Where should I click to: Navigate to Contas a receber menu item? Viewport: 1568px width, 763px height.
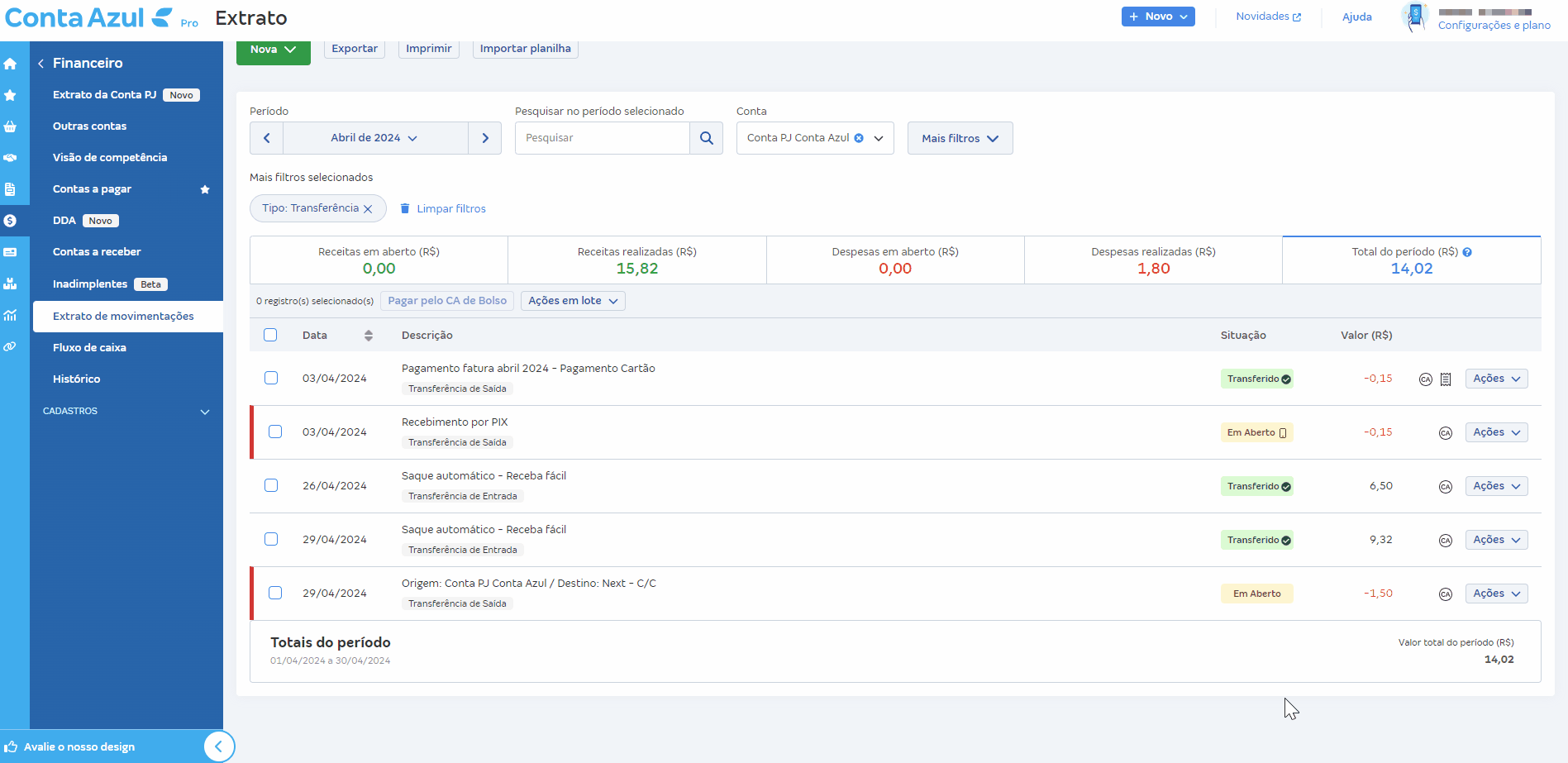point(97,252)
